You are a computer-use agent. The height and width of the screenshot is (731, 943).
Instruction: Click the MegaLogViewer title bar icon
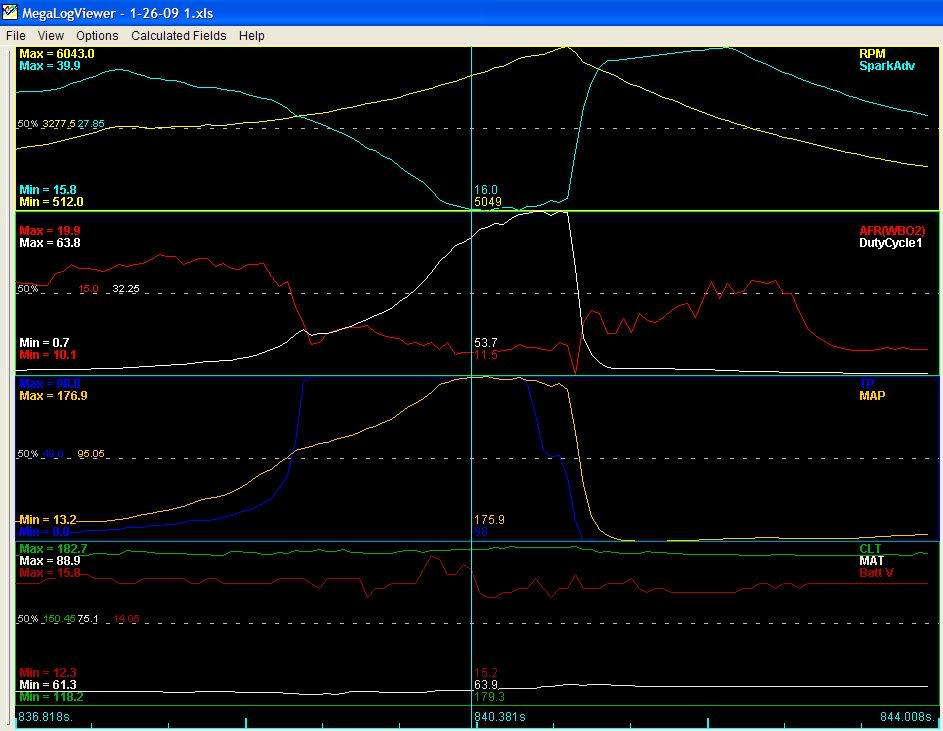point(10,13)
